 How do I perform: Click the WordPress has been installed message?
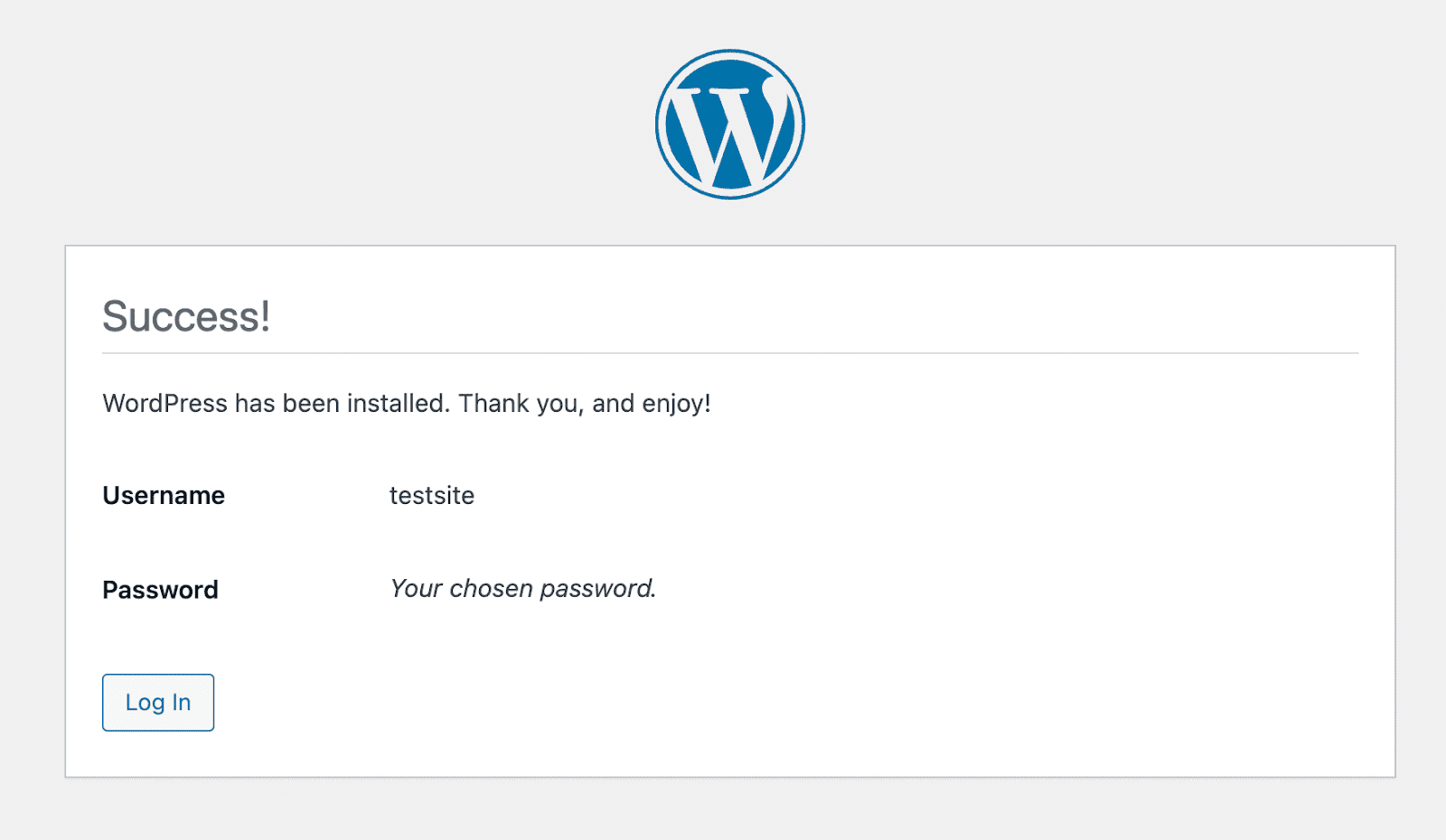[407, 403]
